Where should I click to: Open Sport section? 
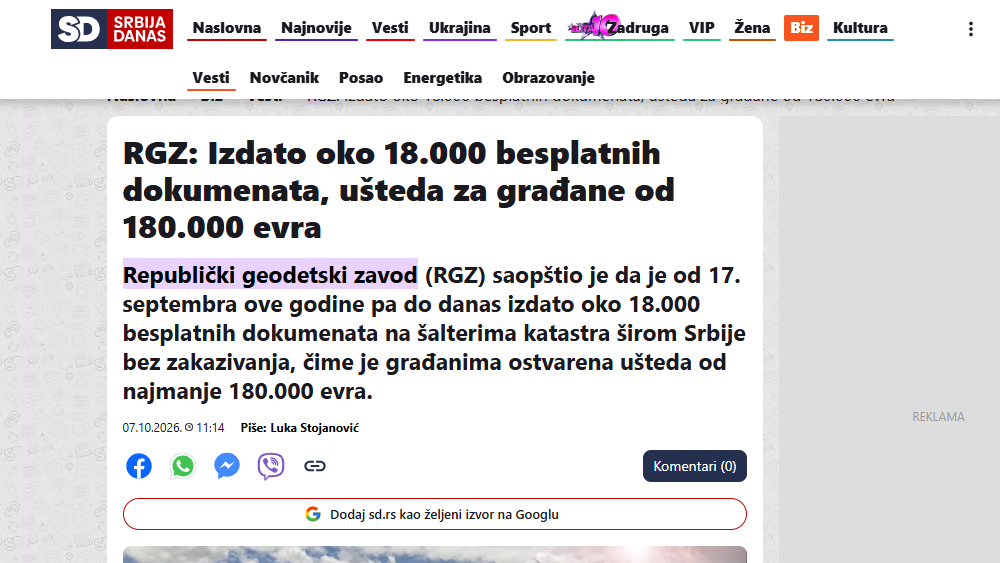531,28
